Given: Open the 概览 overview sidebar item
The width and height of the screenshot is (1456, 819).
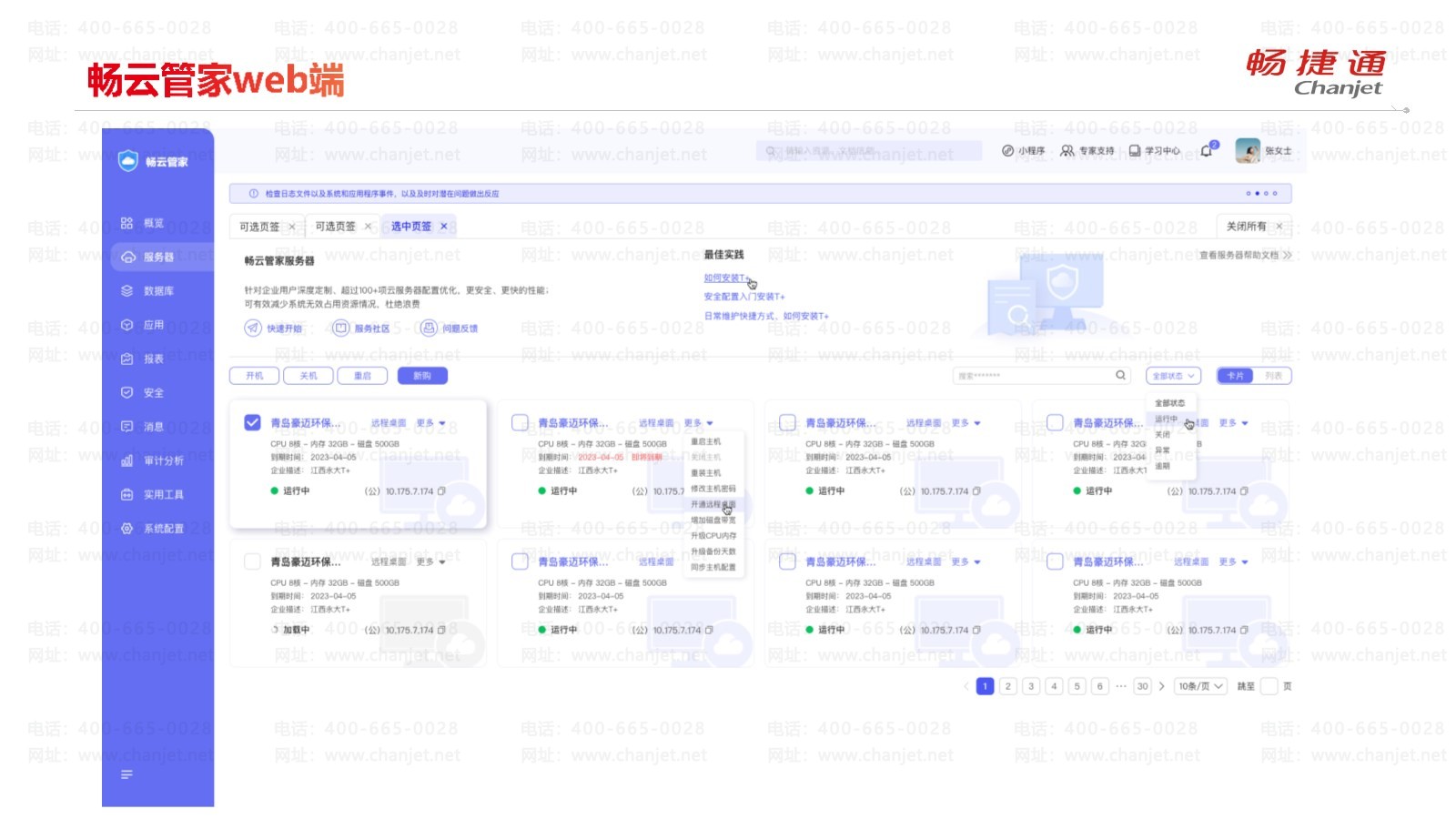Looking at the screenshot, I should pos(143,223).
